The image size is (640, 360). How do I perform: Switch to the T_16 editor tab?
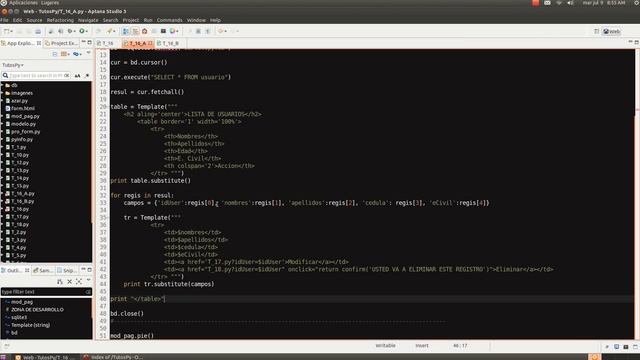click(x=107, y=43)
